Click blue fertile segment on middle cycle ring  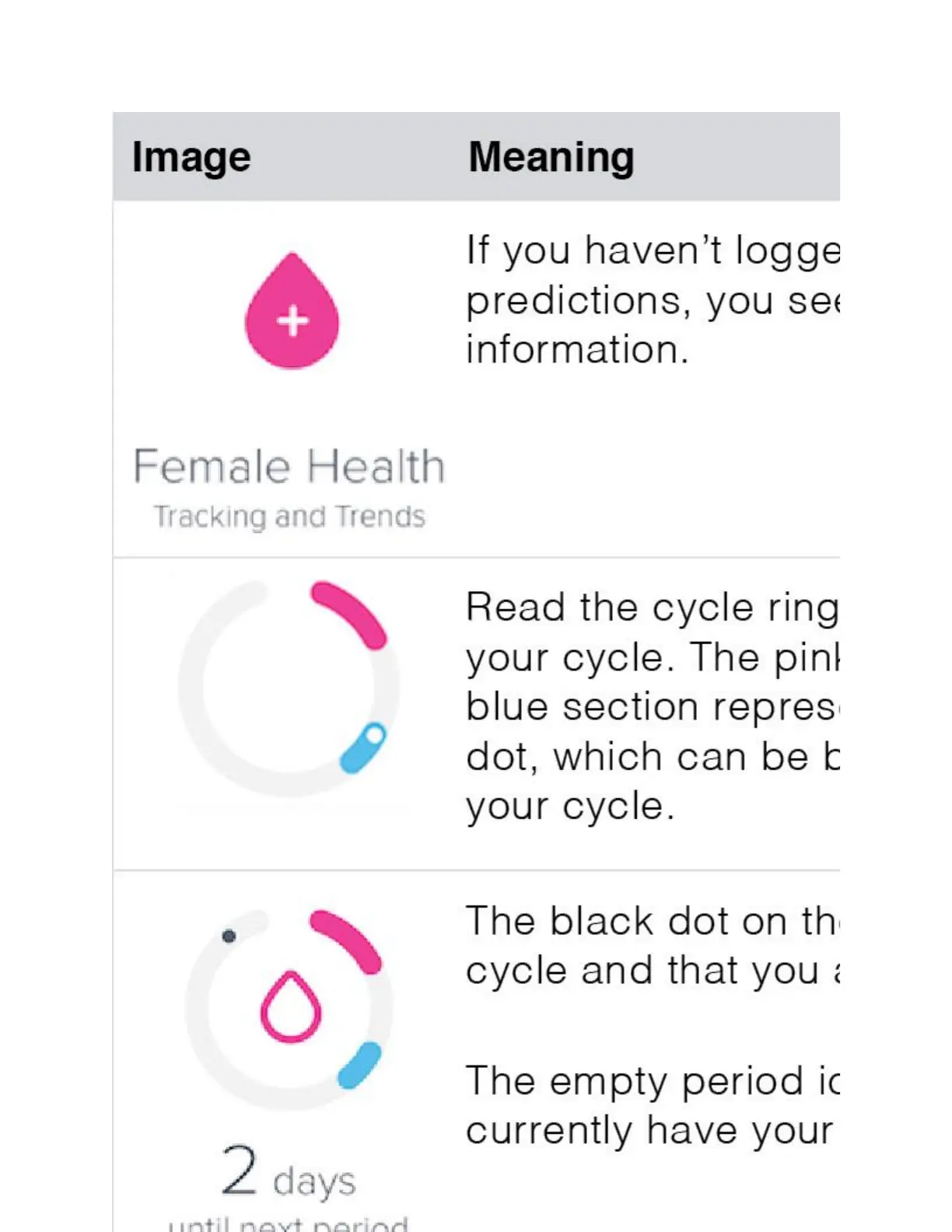pos(359,751)
